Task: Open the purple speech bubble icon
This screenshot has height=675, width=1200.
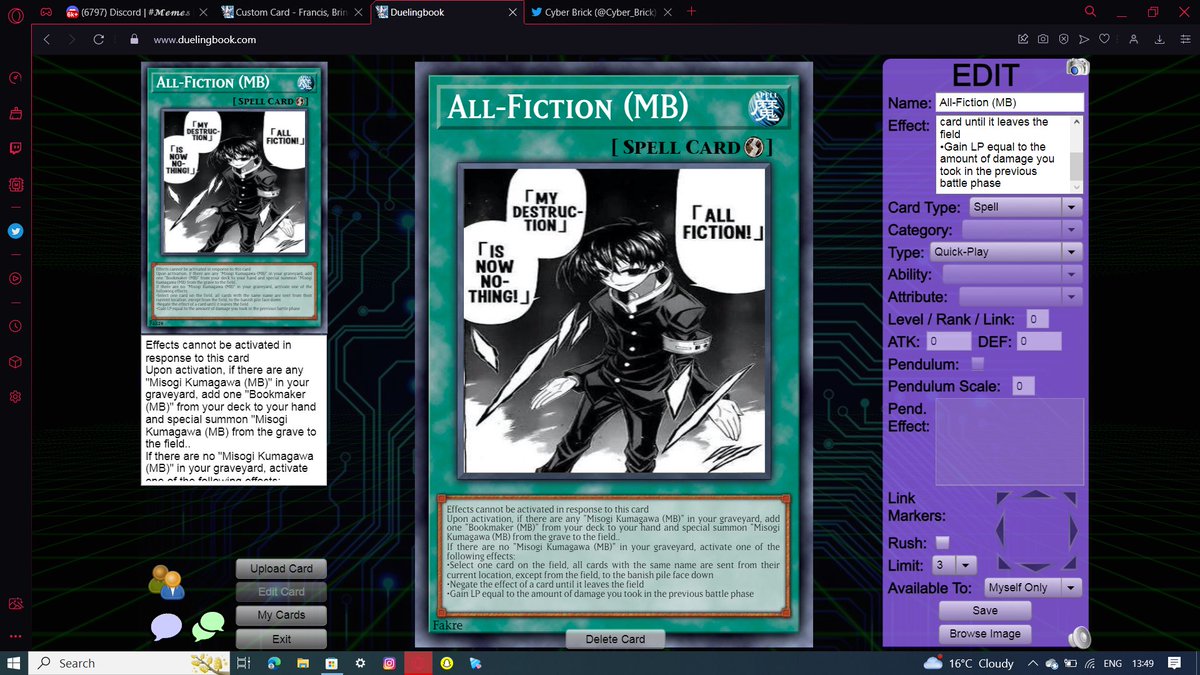Action: click(166, 626)
